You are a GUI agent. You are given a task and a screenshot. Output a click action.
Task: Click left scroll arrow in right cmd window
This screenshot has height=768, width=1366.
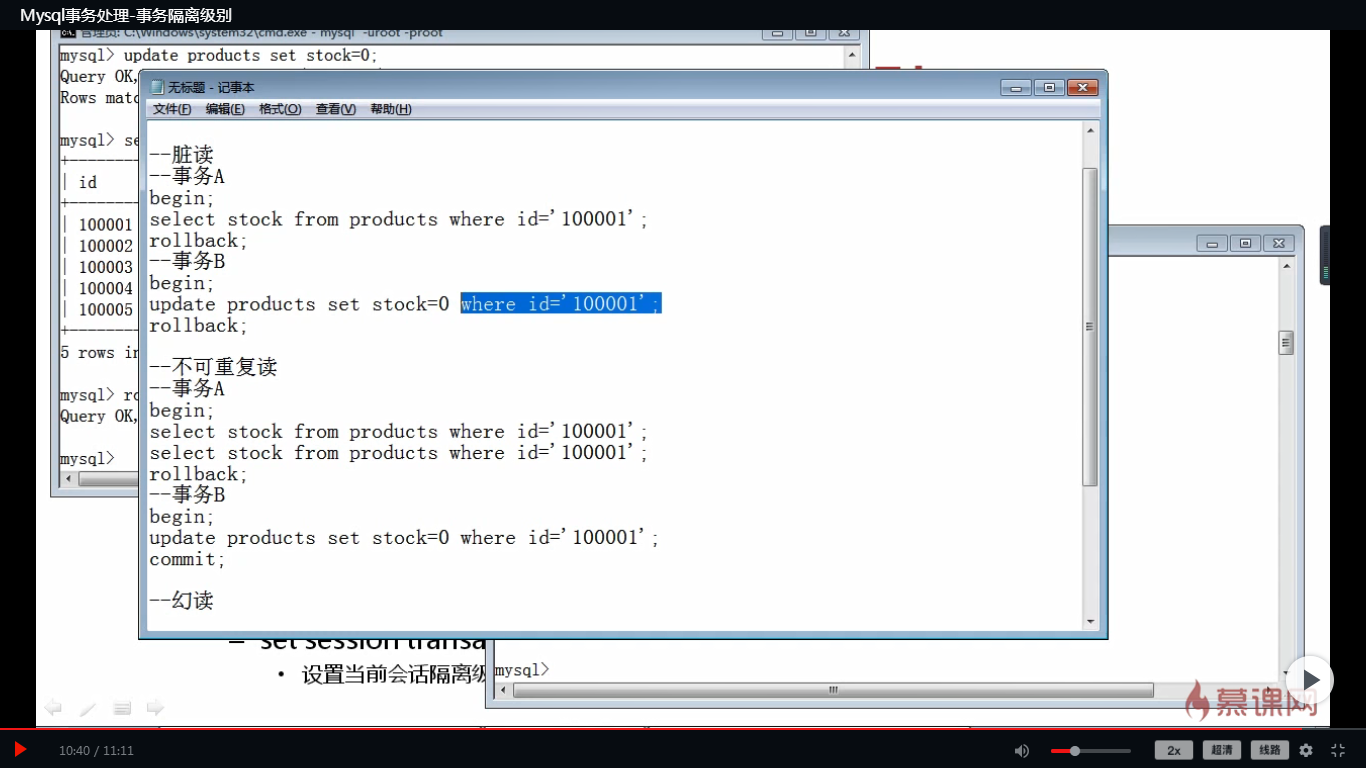point(503,690)
